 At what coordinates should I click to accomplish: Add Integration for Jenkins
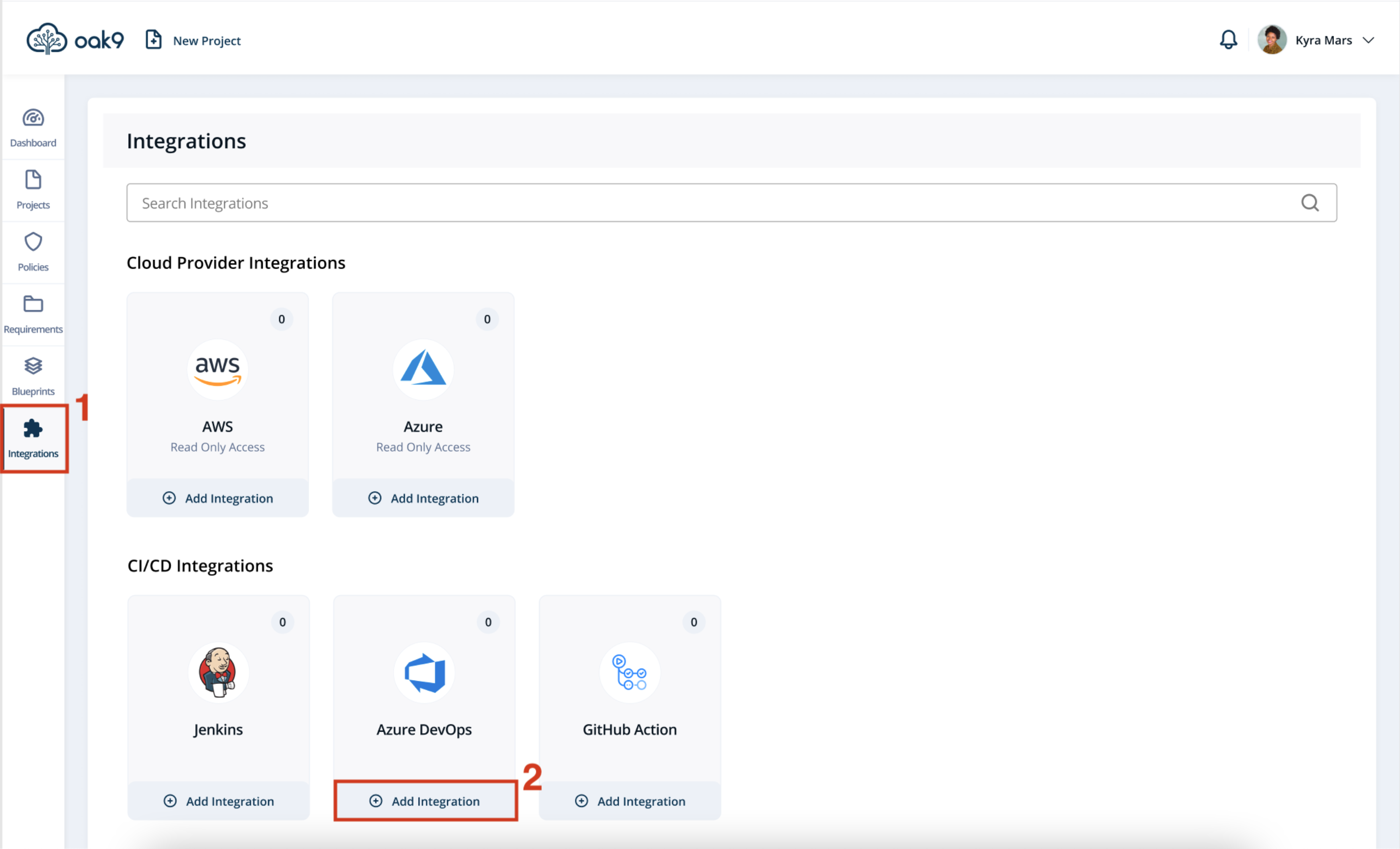(219, 801)
